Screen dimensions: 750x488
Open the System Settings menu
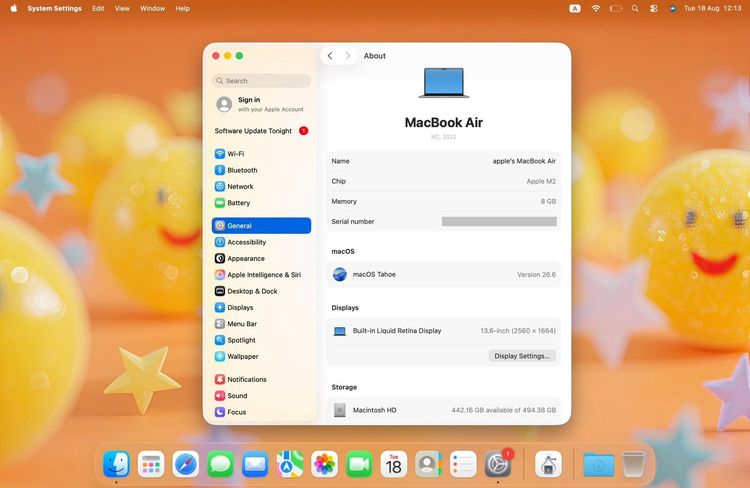point(55,8)
